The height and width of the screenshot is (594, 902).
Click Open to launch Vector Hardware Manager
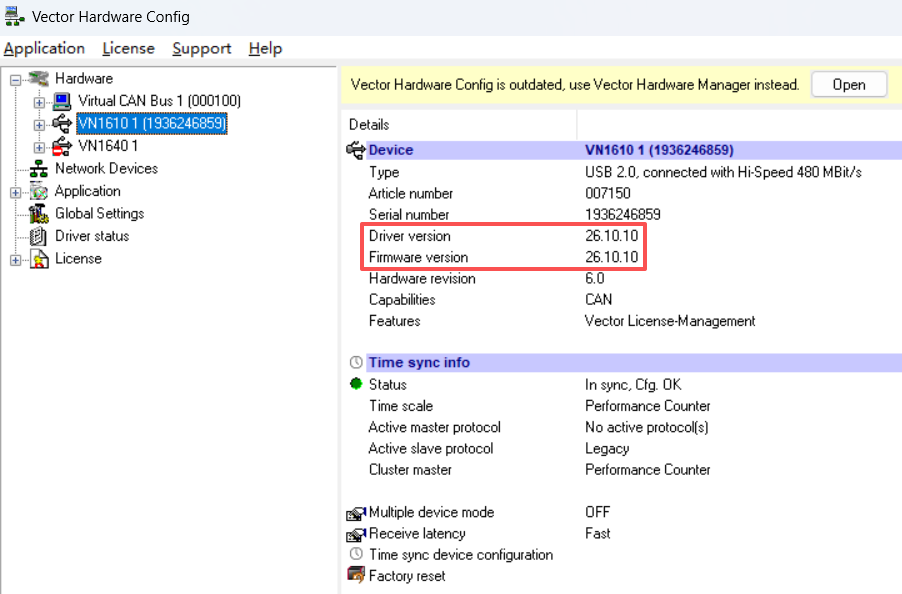click(x=849, y=85)
